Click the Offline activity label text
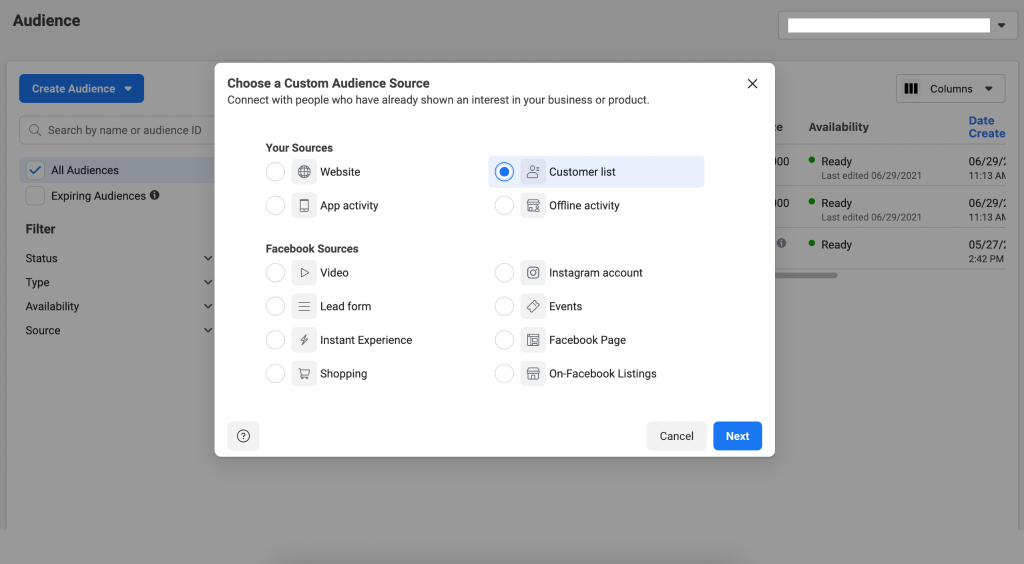Screen dimensions: 1024x564 point(584,206)
